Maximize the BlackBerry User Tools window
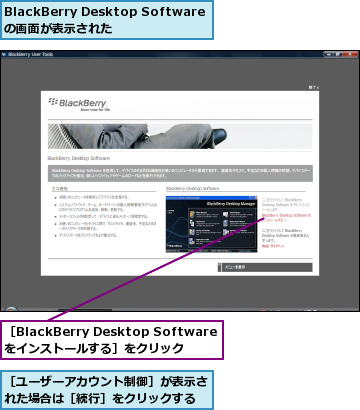This screenshot has height=410, width=360. click(x=338, y=54)
